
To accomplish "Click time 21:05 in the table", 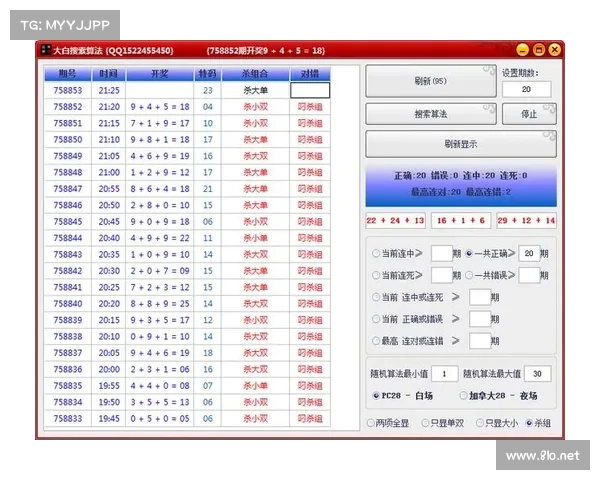I will [109, 156].
